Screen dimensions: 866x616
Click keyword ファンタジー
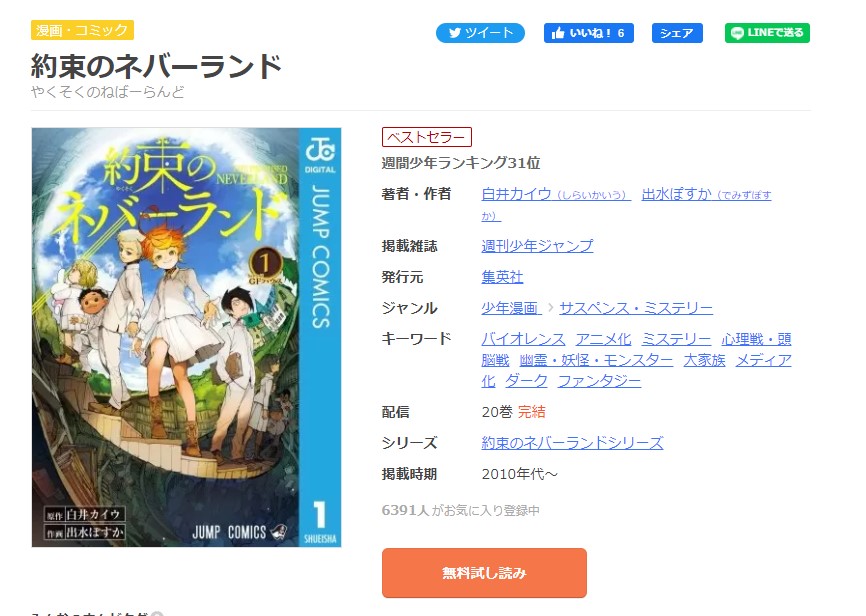(599, 381)
